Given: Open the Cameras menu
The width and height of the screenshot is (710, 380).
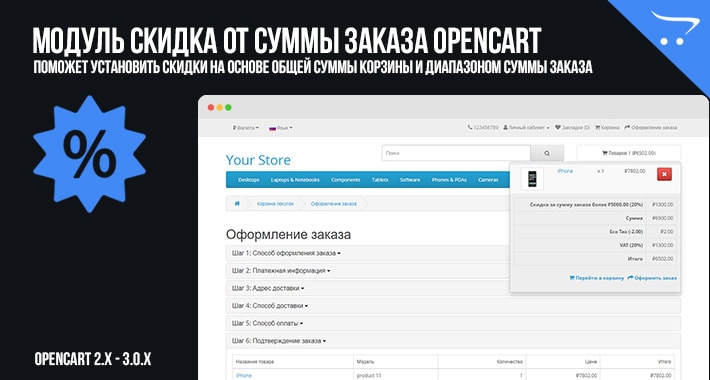Looking at the screenshot, I should click(x=488, y=180).
